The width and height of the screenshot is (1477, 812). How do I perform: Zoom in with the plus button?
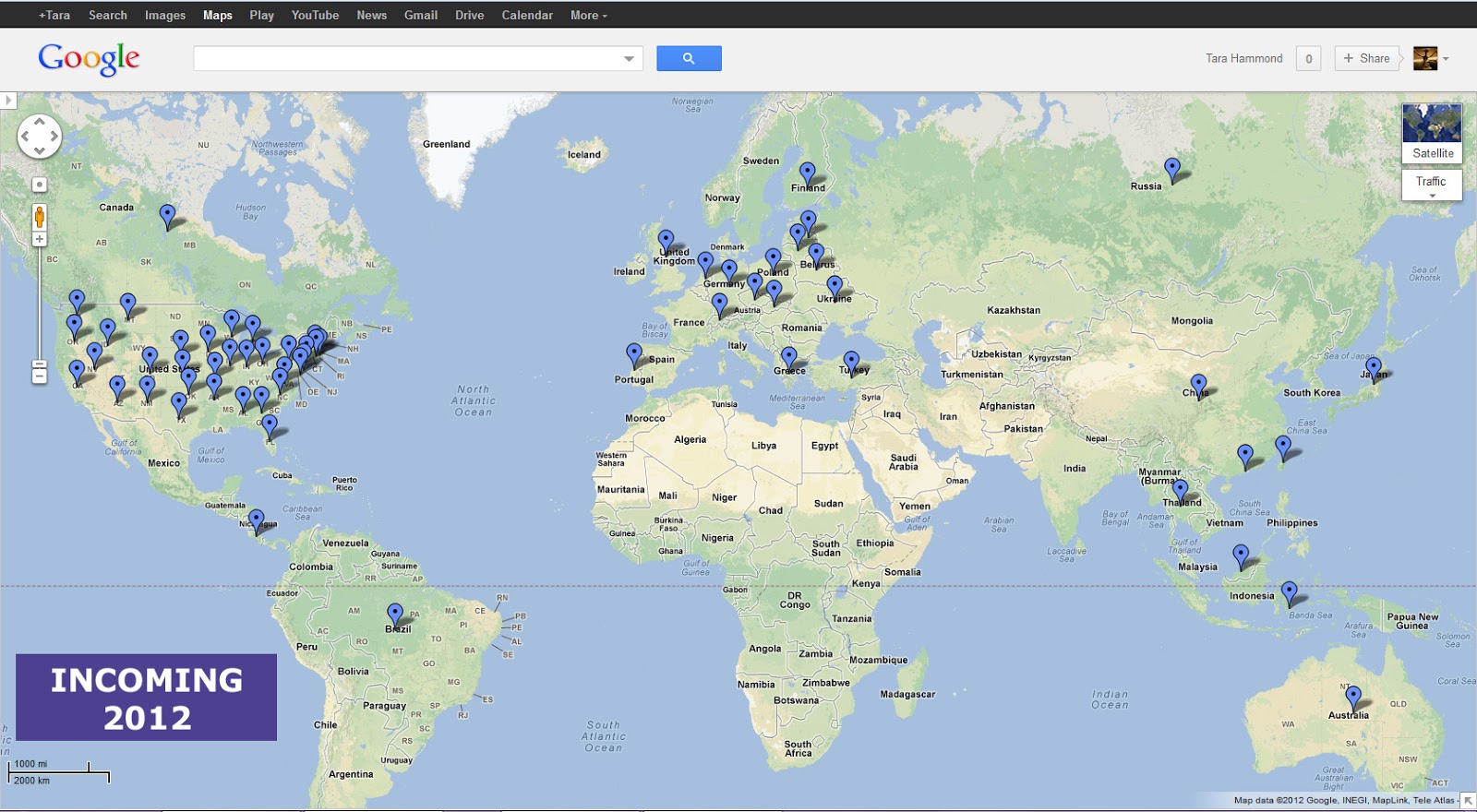[x=40, y=240]
